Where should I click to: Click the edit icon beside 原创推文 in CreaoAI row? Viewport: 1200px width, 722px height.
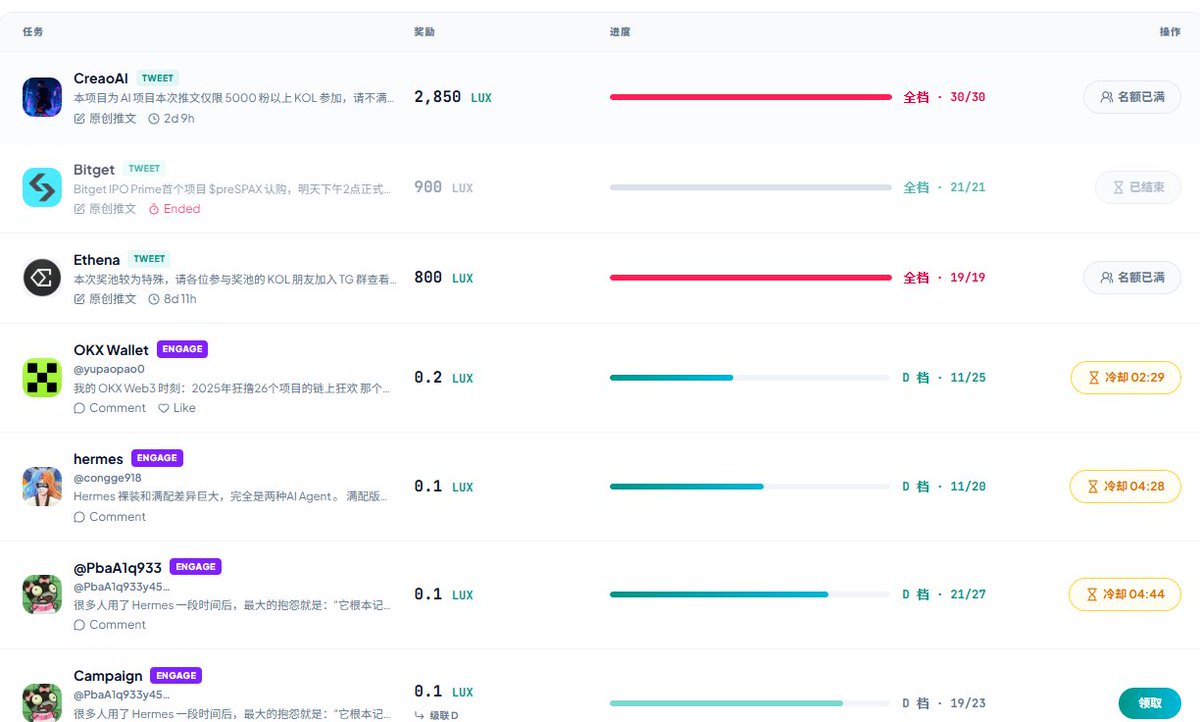click(80, 118)
